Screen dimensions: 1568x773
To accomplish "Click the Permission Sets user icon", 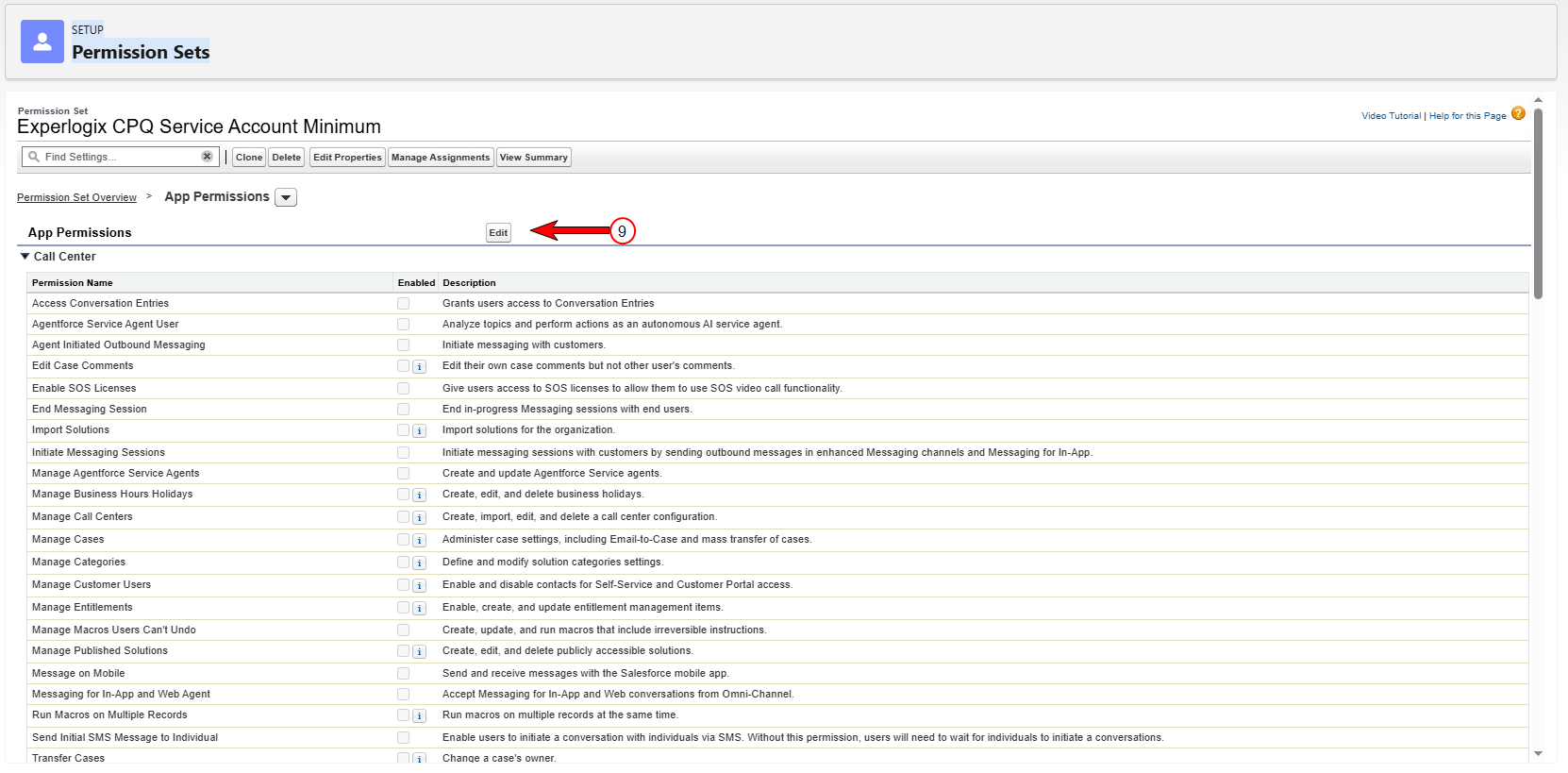I will click(42, 42).
